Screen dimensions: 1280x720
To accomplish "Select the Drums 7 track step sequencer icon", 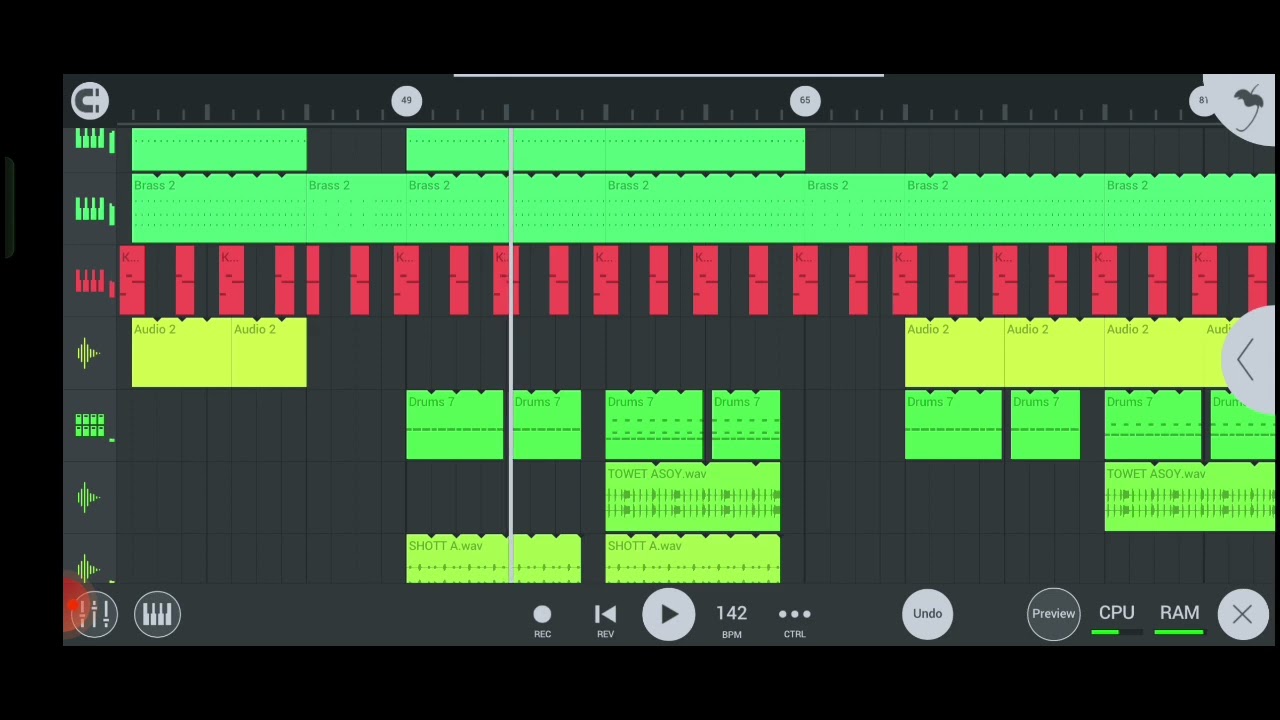I will pos(90,425).
